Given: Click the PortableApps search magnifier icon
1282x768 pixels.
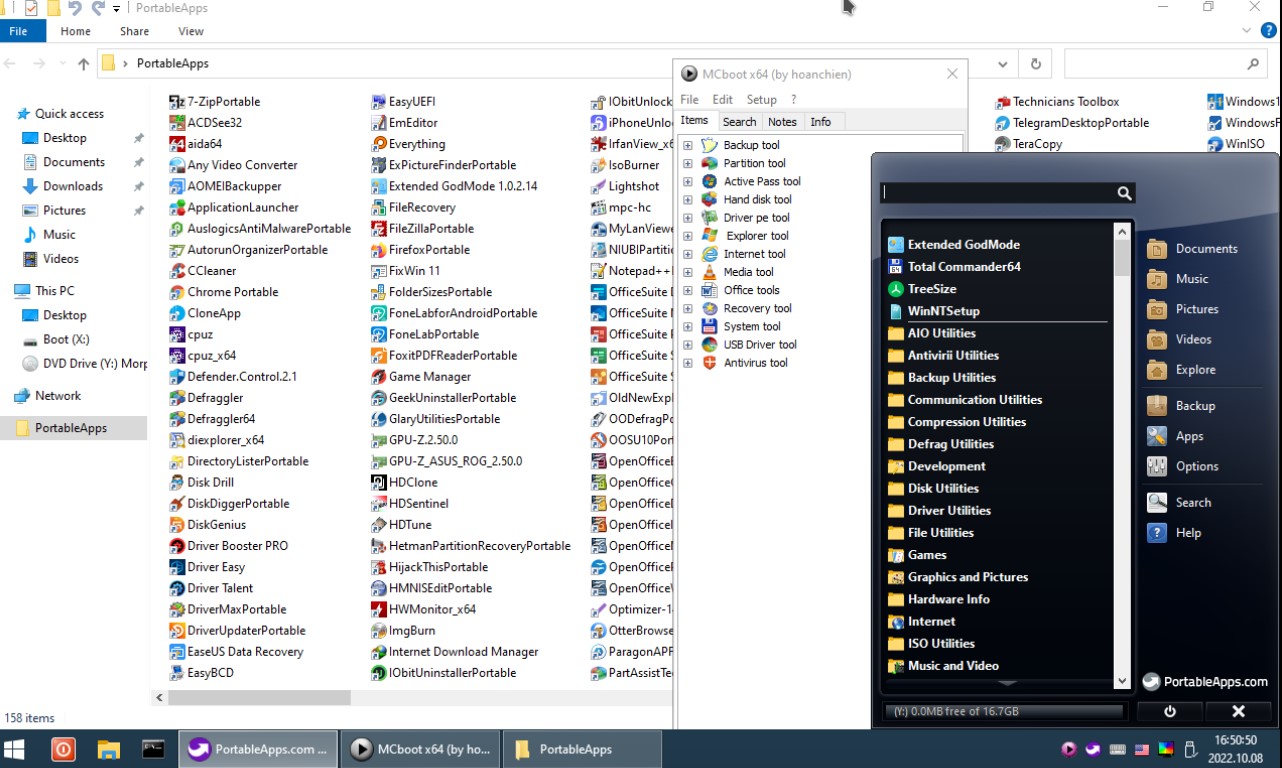Looking at the screenshot, I should click(x=1124, y=193).
